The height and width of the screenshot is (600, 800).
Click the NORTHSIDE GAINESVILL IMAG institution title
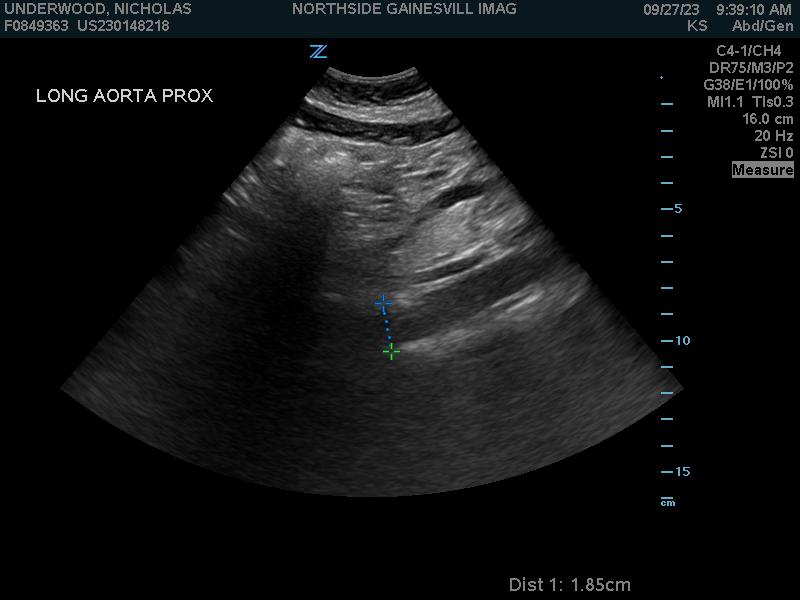pyautogui.click(x=404, y=9)
